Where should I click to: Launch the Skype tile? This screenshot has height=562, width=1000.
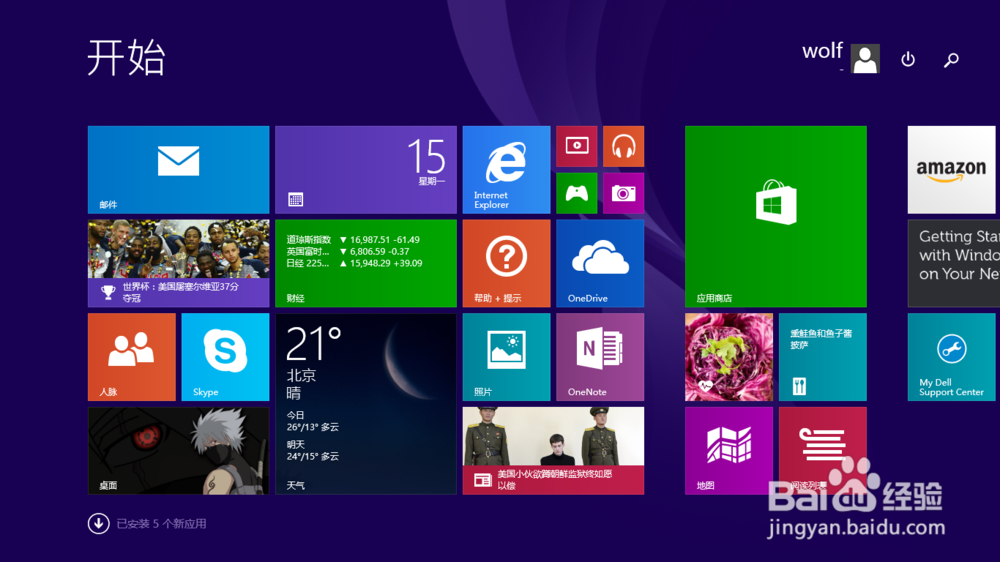(x=225, y=357)
